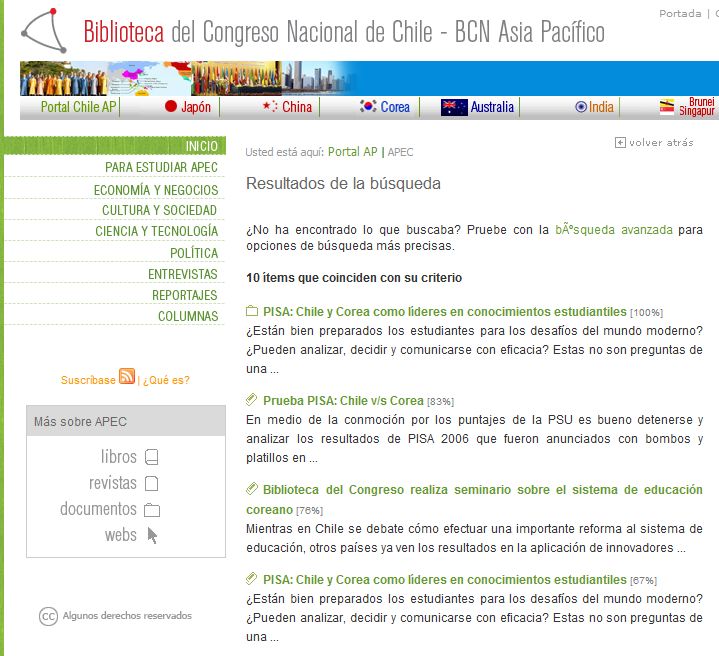Click the cursor icon next to webs
Image resolution: width=719 pixels, height=656 pixels.
(152, 535)
